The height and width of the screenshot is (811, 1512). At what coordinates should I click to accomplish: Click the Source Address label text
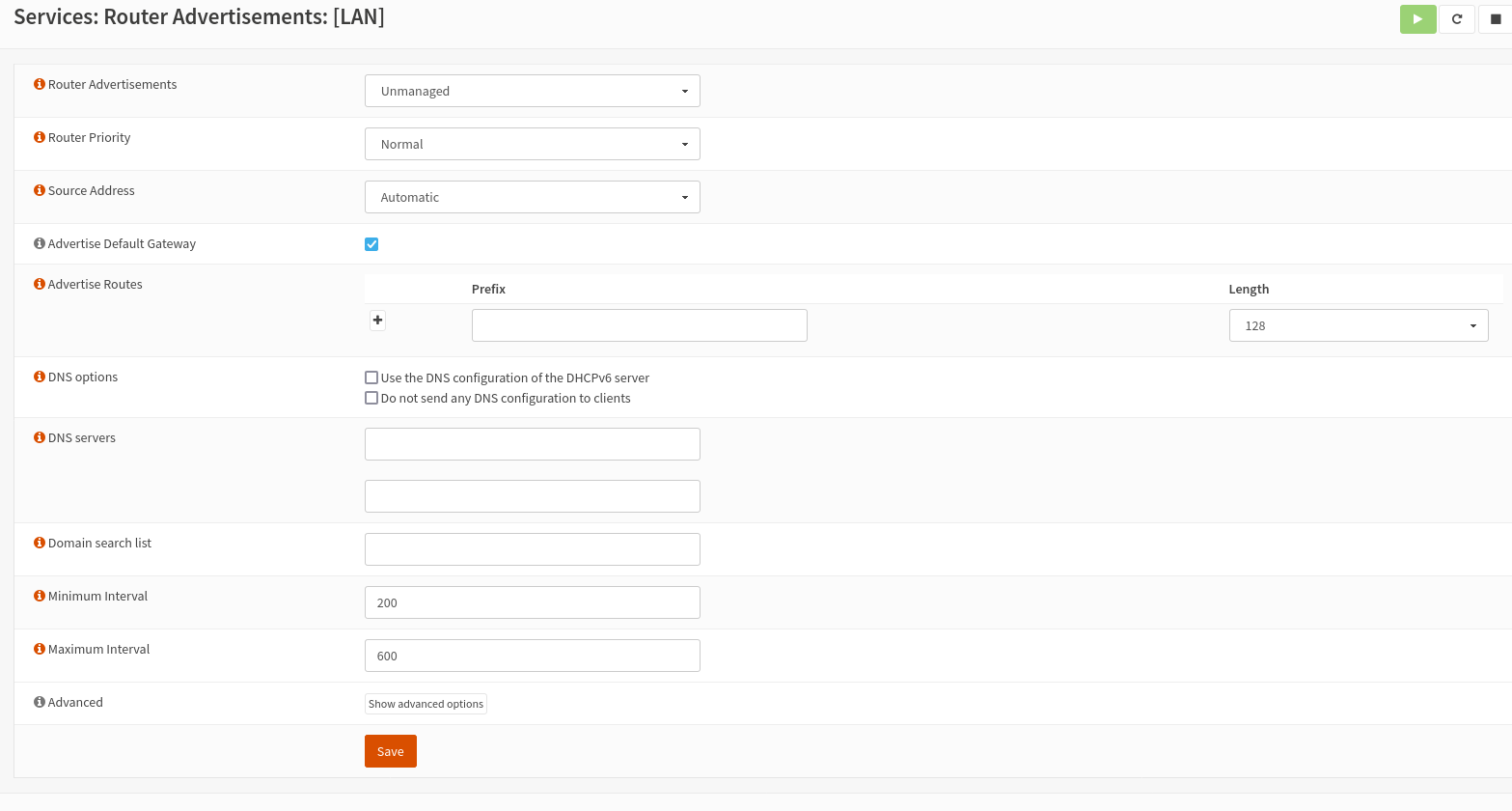point(92,190)
